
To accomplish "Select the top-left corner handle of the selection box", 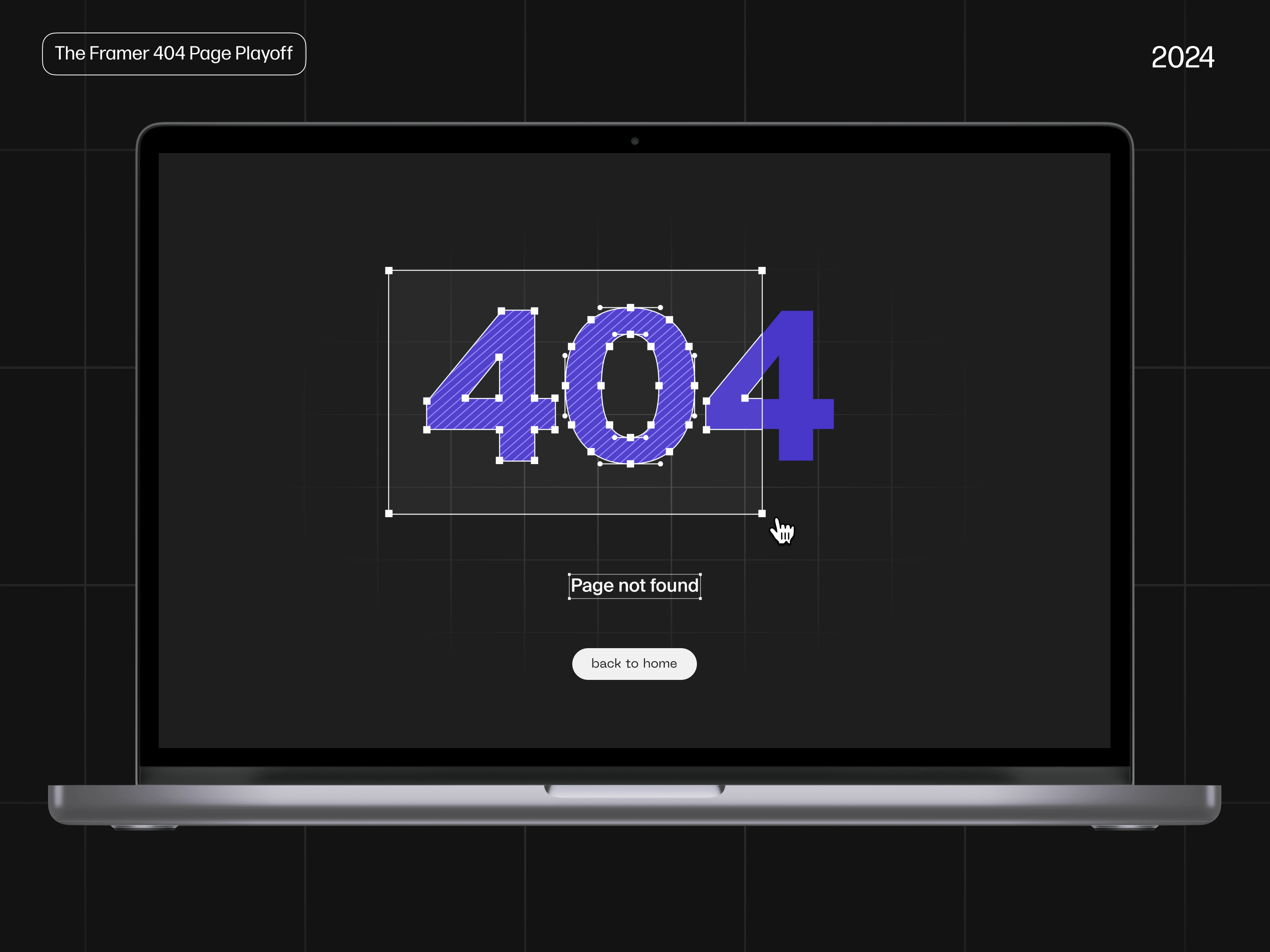I will (x=389, y=271).
